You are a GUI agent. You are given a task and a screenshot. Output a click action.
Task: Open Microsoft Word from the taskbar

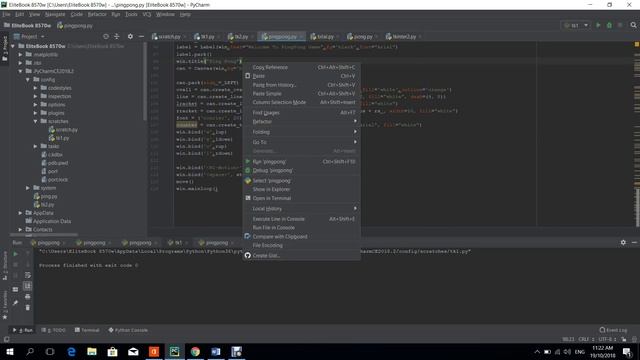click(216, 351)
